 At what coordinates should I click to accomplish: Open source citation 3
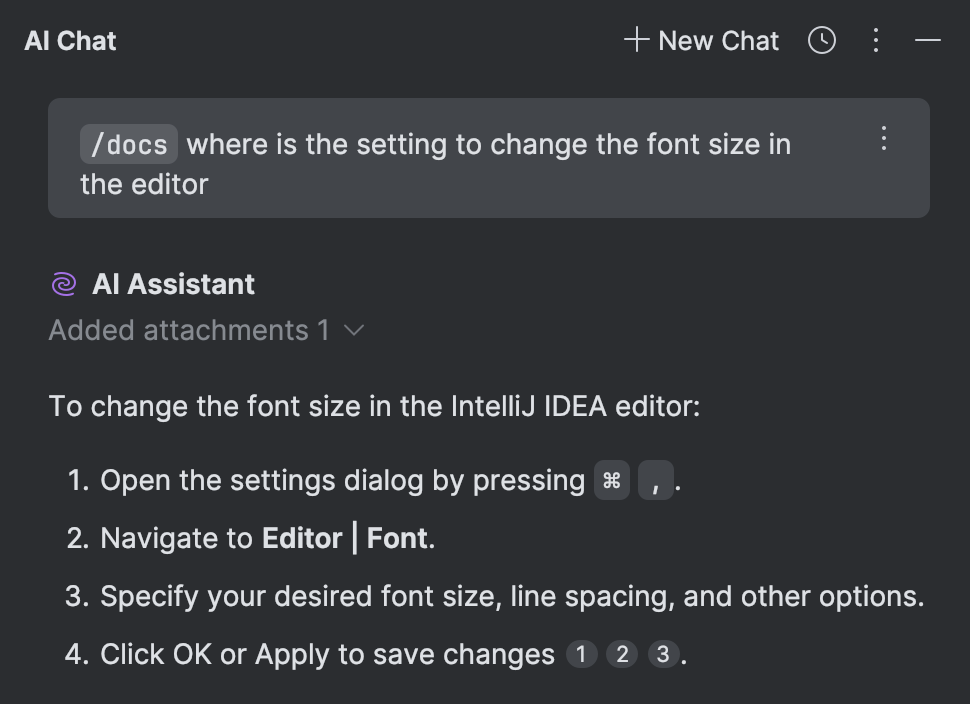point(663,654)
